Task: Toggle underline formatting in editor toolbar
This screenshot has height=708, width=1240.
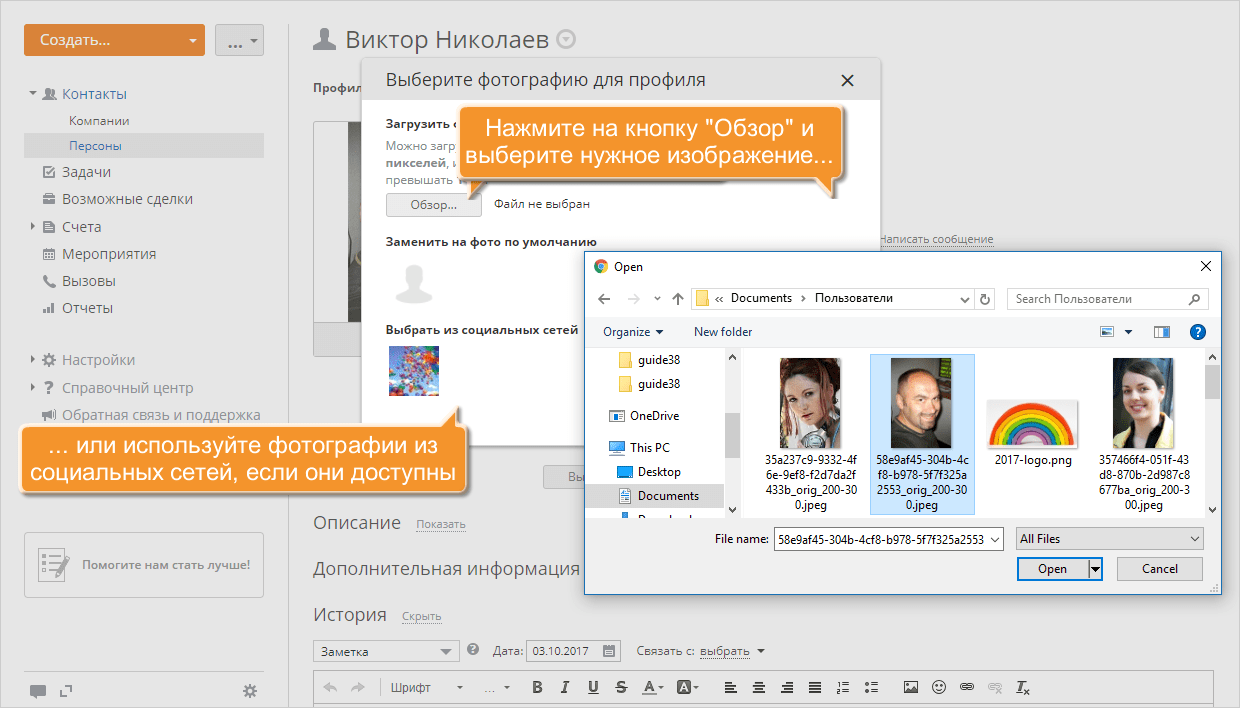Action: click(x=593, y=688)
